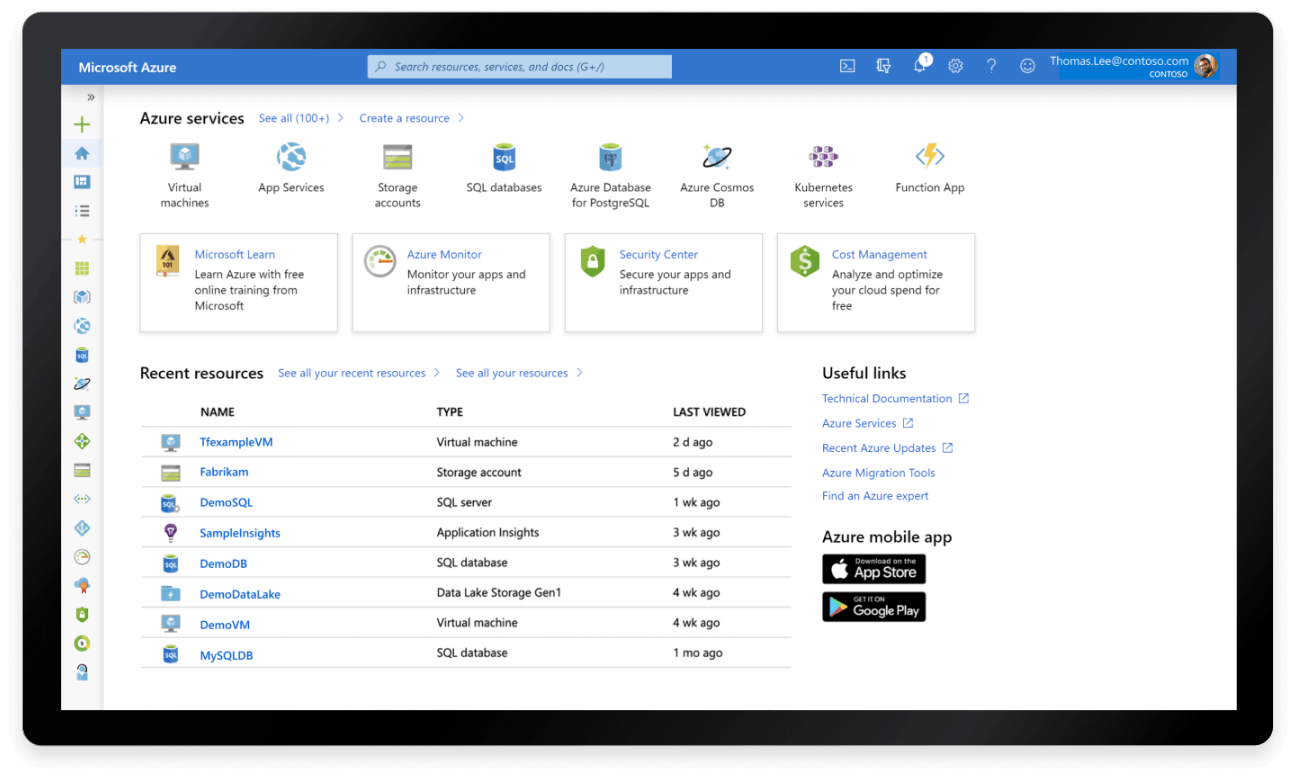Open Kubernetes services tile
This screenshot has width=1293, height=776.
tap(823, 175)
